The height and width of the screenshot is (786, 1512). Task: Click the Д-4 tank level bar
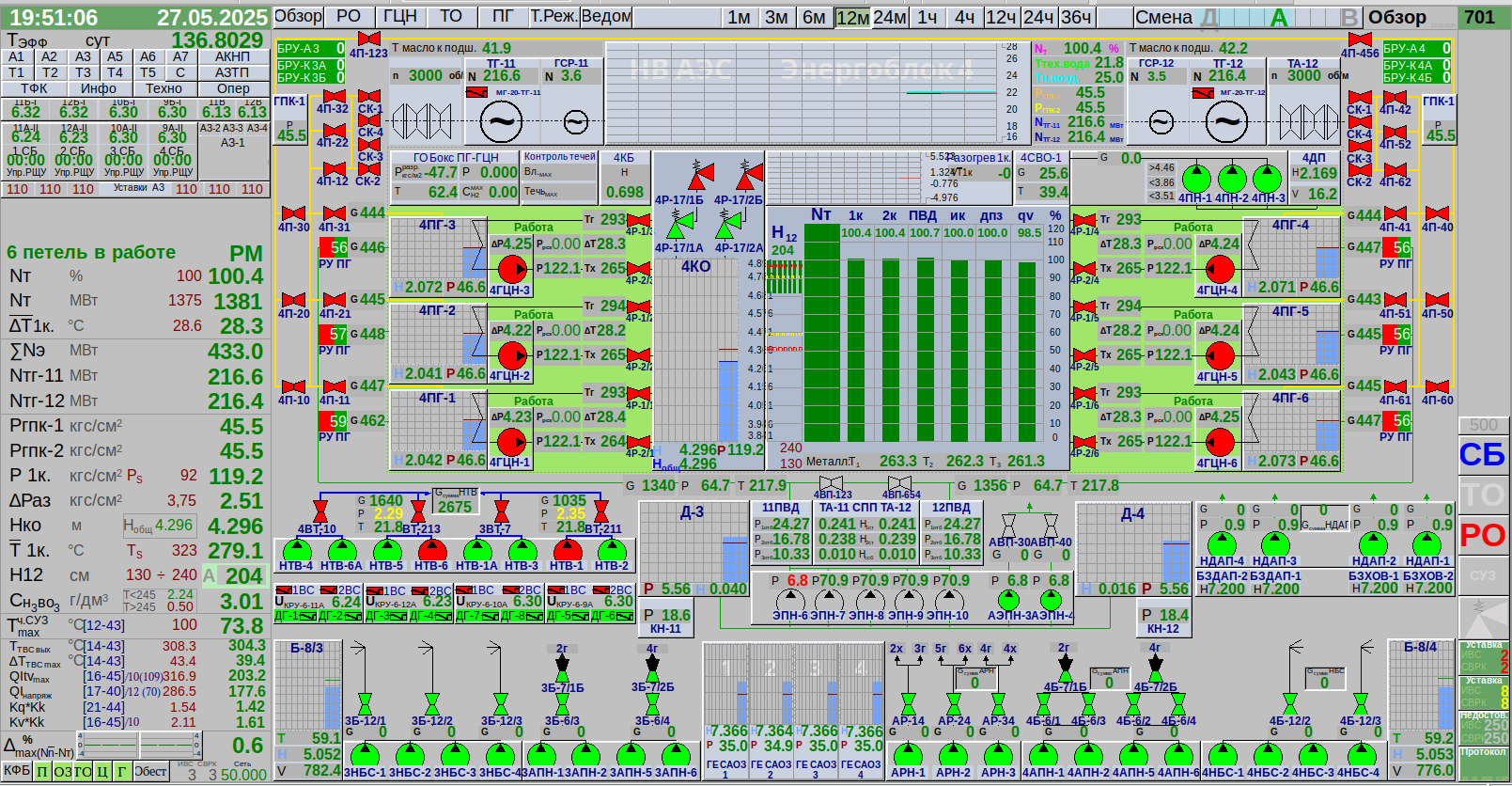(x=1177, y=562)
